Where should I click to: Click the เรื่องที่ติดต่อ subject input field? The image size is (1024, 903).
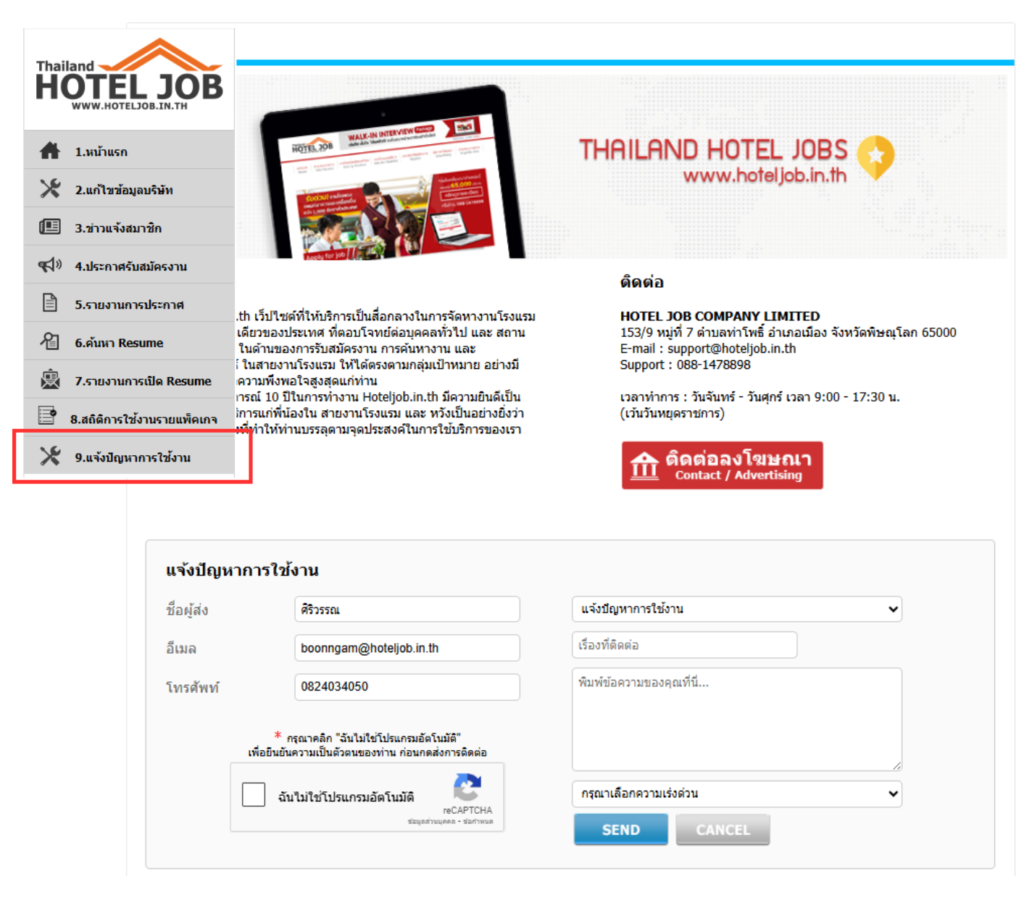684,644
